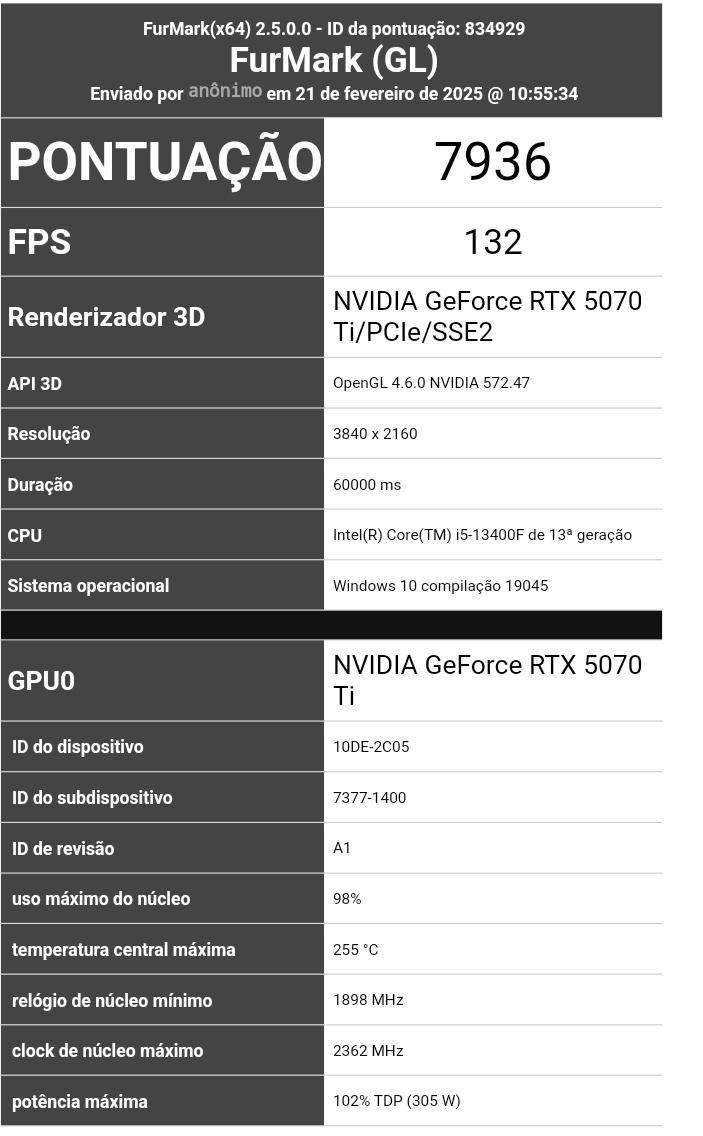Click the anônimo submitter name
The height and width of the screenshot is (1136, 703).
(x=225, y=92)
